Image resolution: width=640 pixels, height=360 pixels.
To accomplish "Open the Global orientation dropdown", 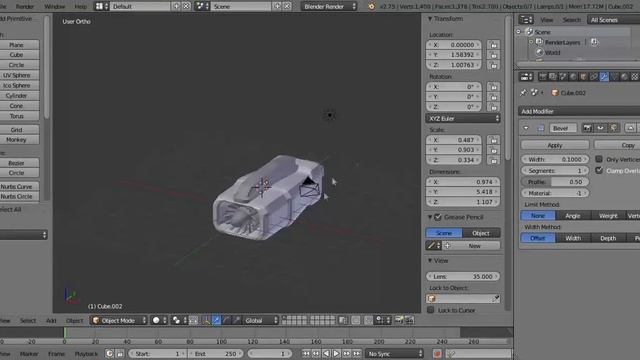I will [261, 321].
